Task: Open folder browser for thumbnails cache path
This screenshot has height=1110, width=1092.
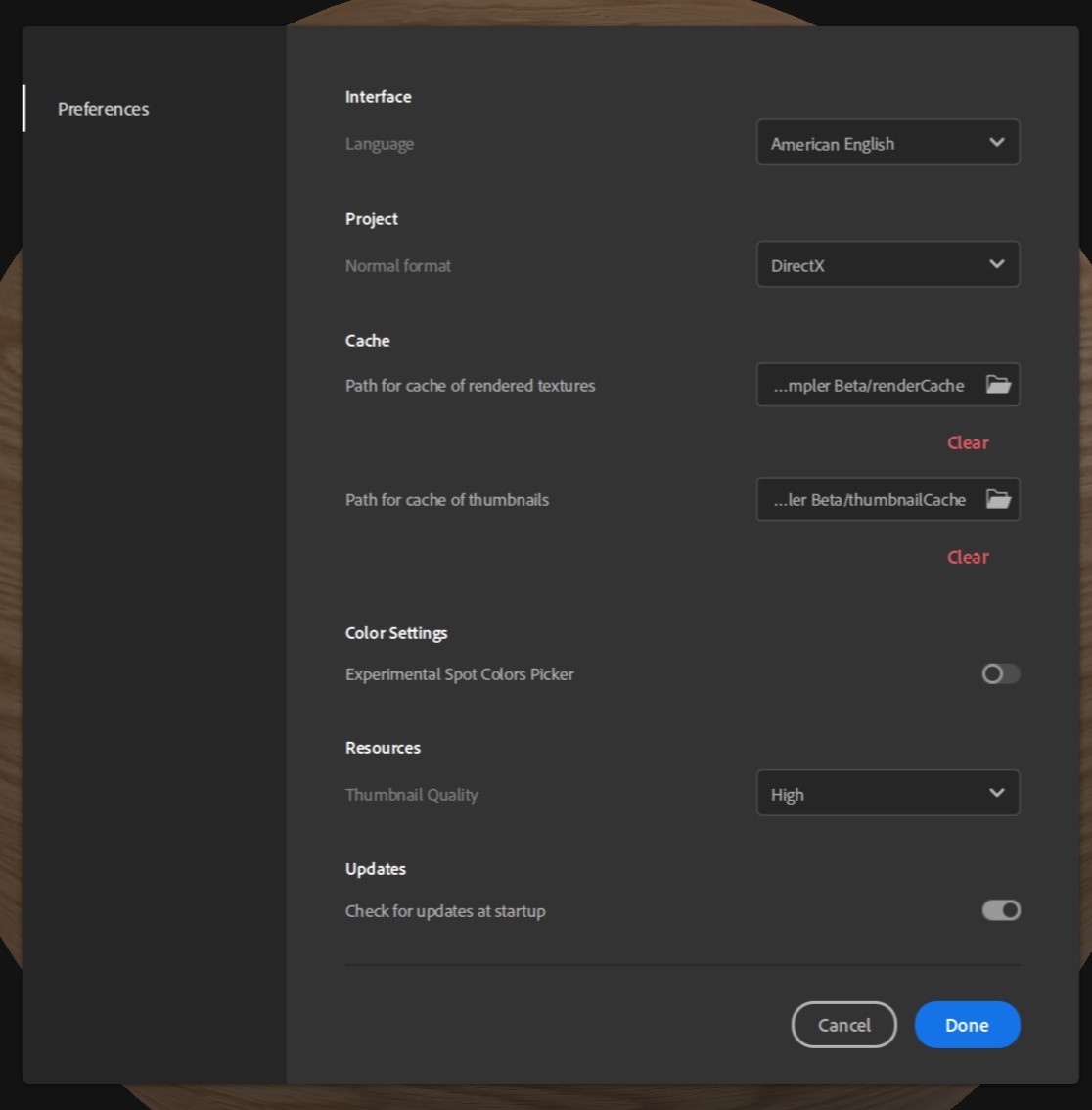Action: pos(998,499)
